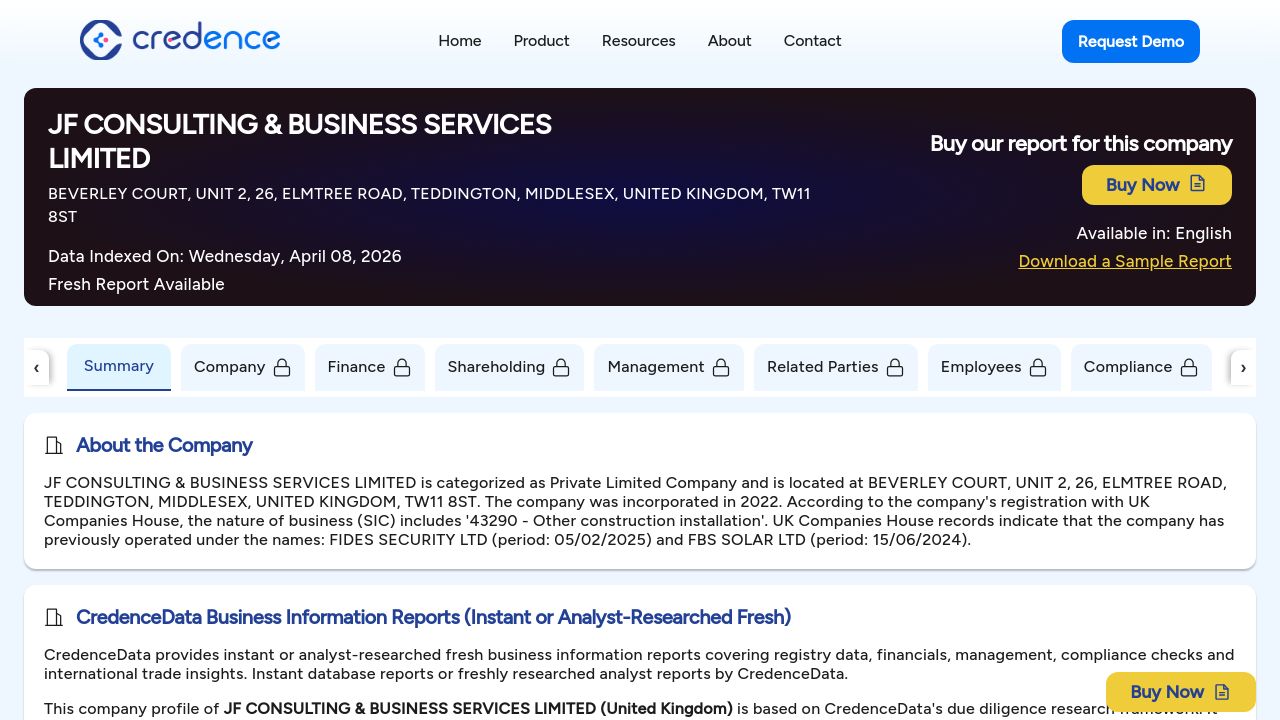Click the lock icon on Management tab

click(x=721, y=367)
